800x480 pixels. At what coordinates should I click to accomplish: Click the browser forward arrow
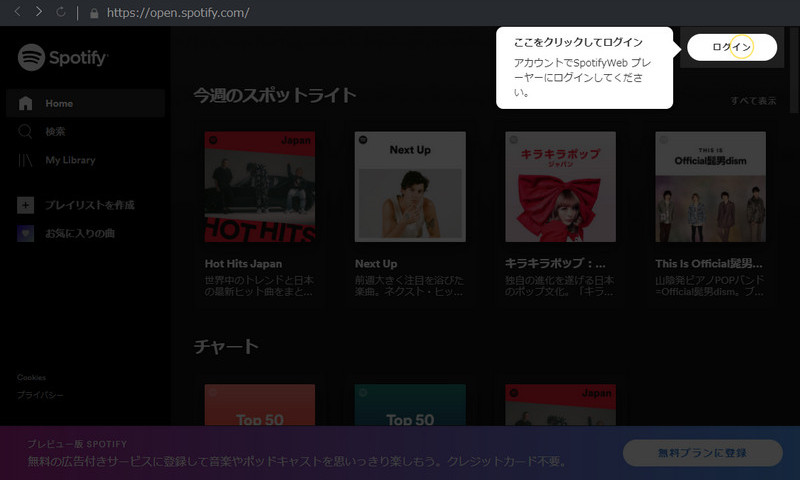(x=39, y=12)
